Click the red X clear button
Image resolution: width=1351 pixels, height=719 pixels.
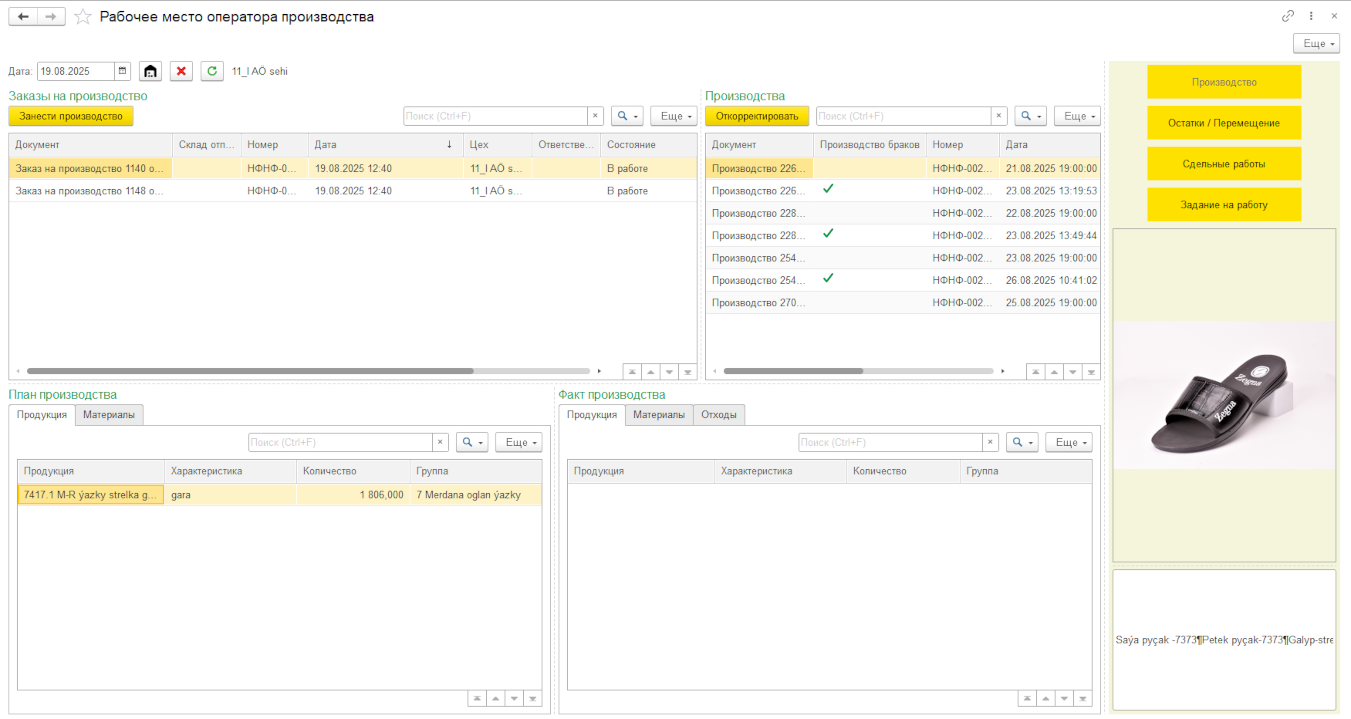click(x=181, y=71)
